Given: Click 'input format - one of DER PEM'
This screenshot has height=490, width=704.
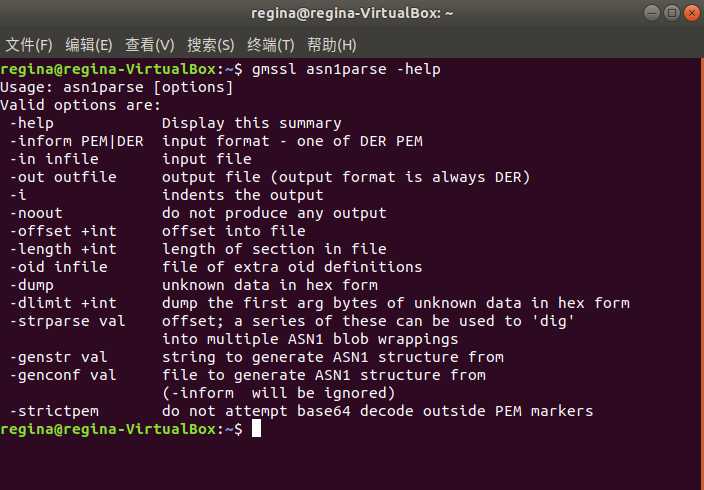Looking at the screenshot, I should click(292, 141).
